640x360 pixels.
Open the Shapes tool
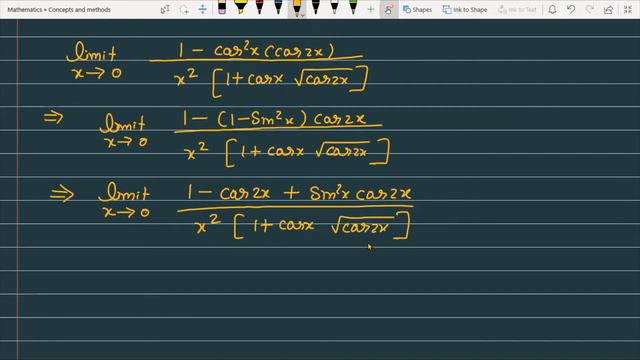tap(417, 9)
